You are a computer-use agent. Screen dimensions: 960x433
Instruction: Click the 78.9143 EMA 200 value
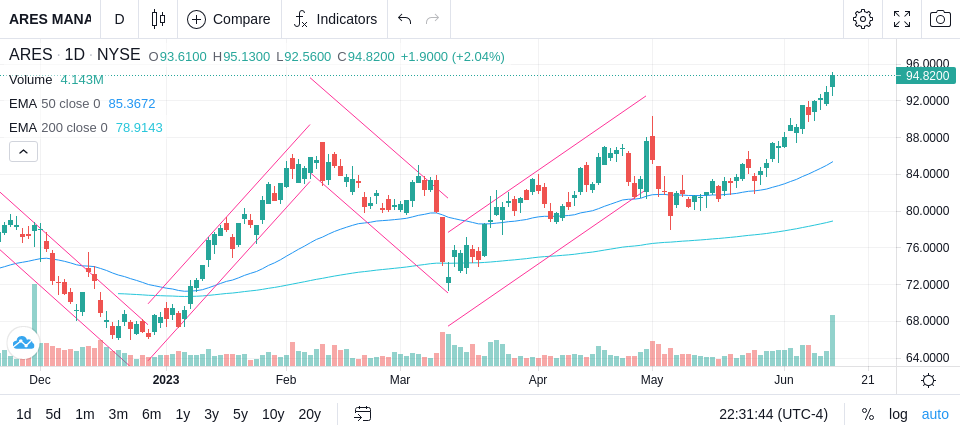click(139, 127)
